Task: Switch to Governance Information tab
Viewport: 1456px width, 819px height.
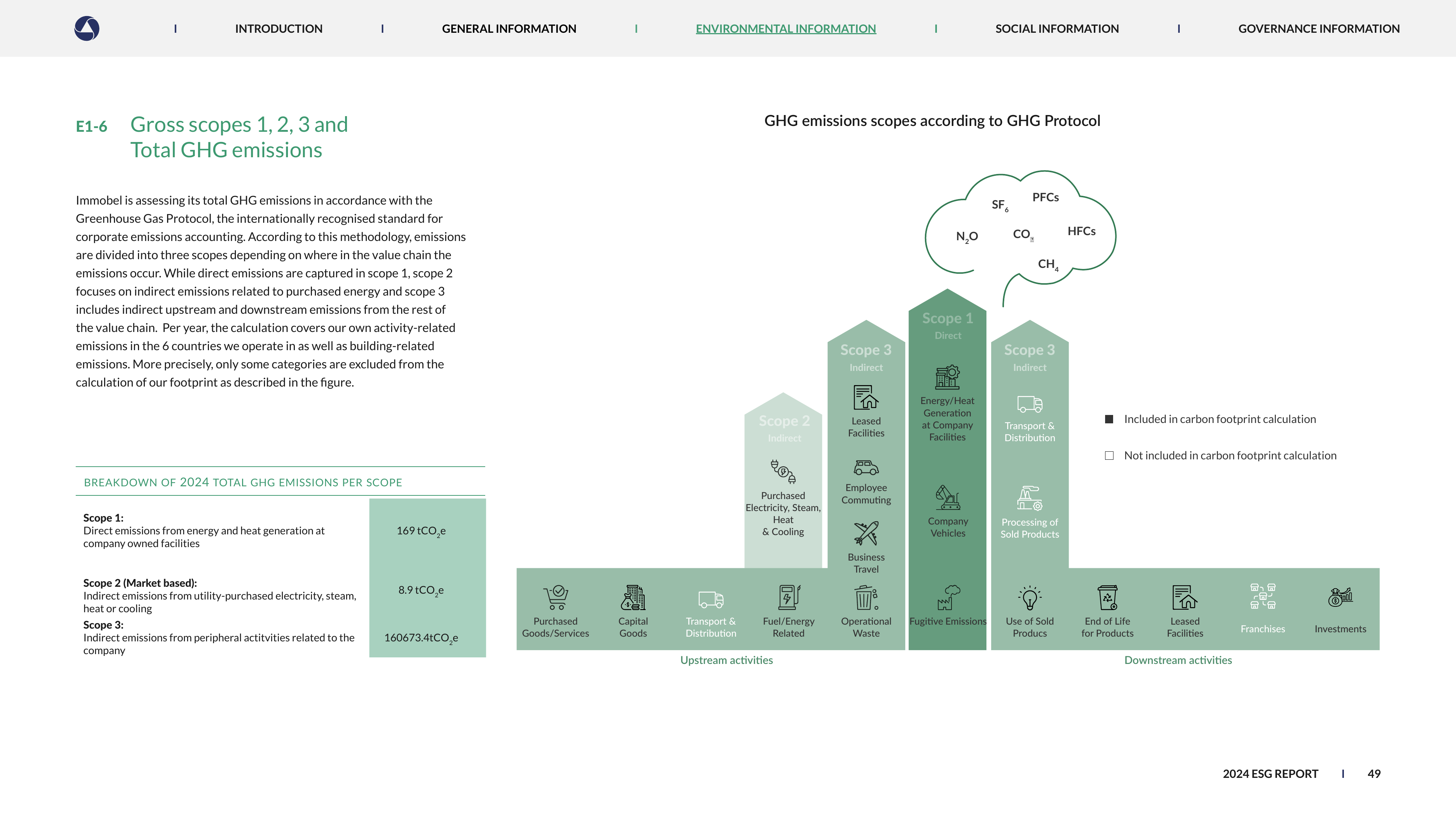Action: pos(1319,29)
